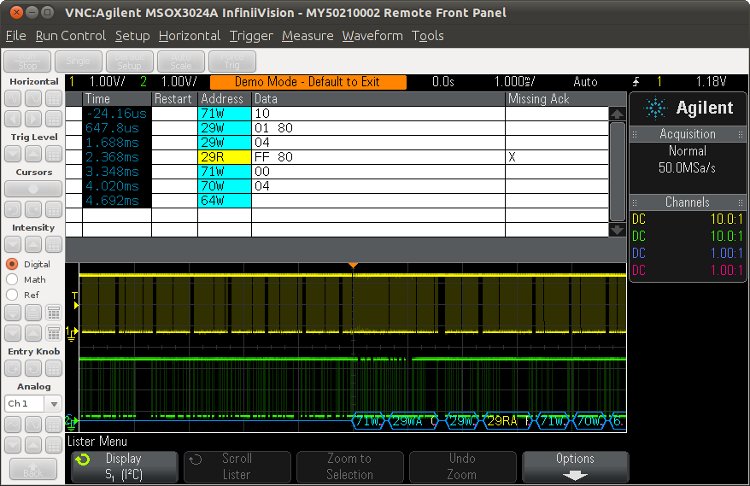The width and height of the screenshot is (750, 486).
Task: Click the Cursors knob push button
Action: coord(33,188)
